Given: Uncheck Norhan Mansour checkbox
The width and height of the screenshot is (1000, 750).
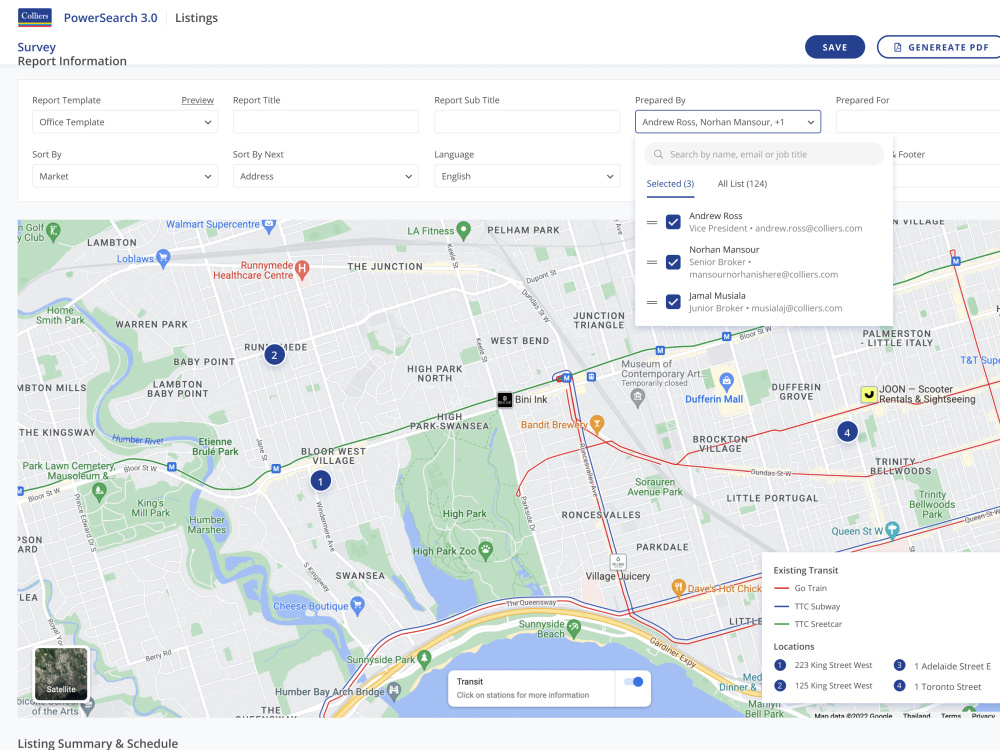Looking at the screenshot, I should pos(673,262).
